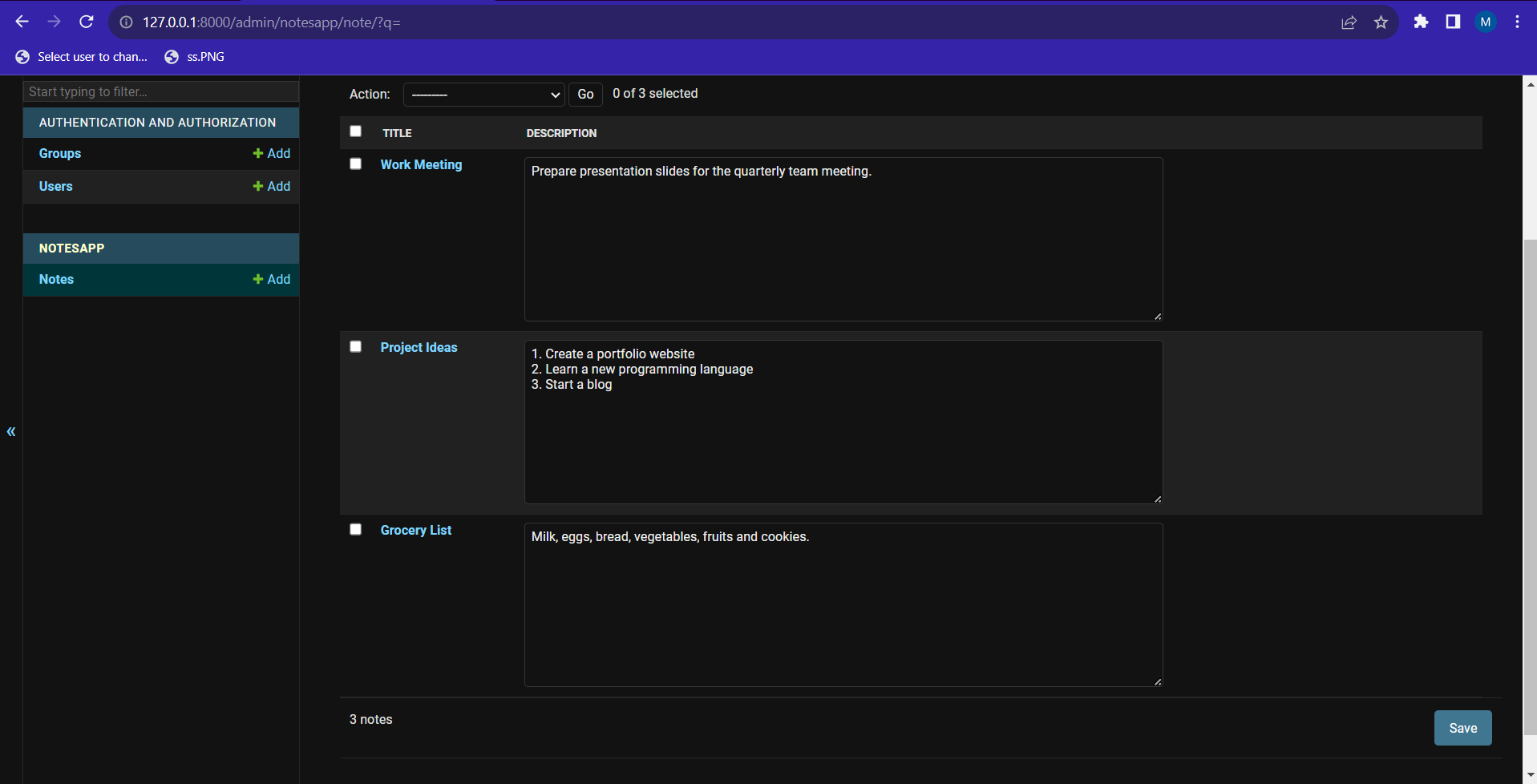Check the Grocery List row checkbox
Image resolution: width=1537 pixels, height=784 pixels.
coord(356,529)
